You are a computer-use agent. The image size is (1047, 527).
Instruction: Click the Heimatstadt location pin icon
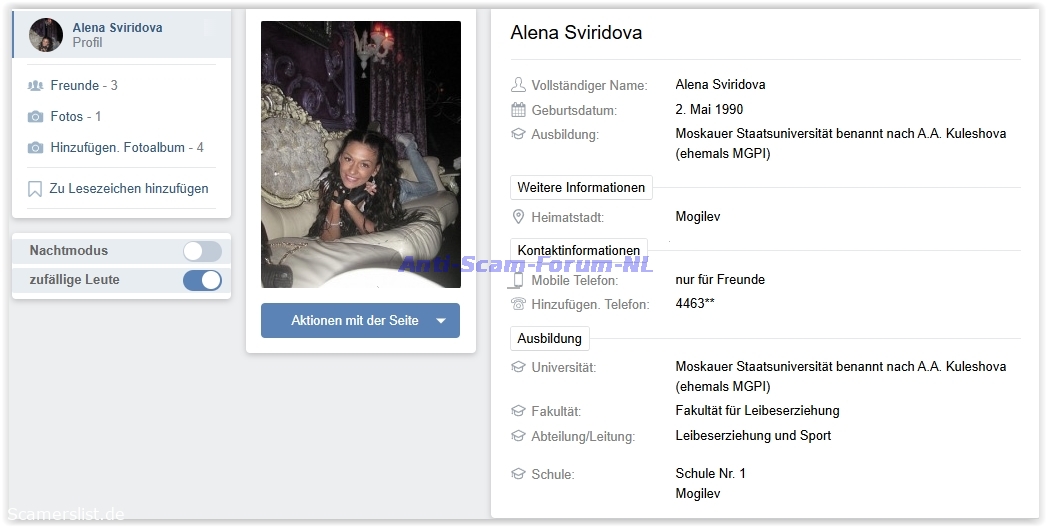(x=518, y=217)
